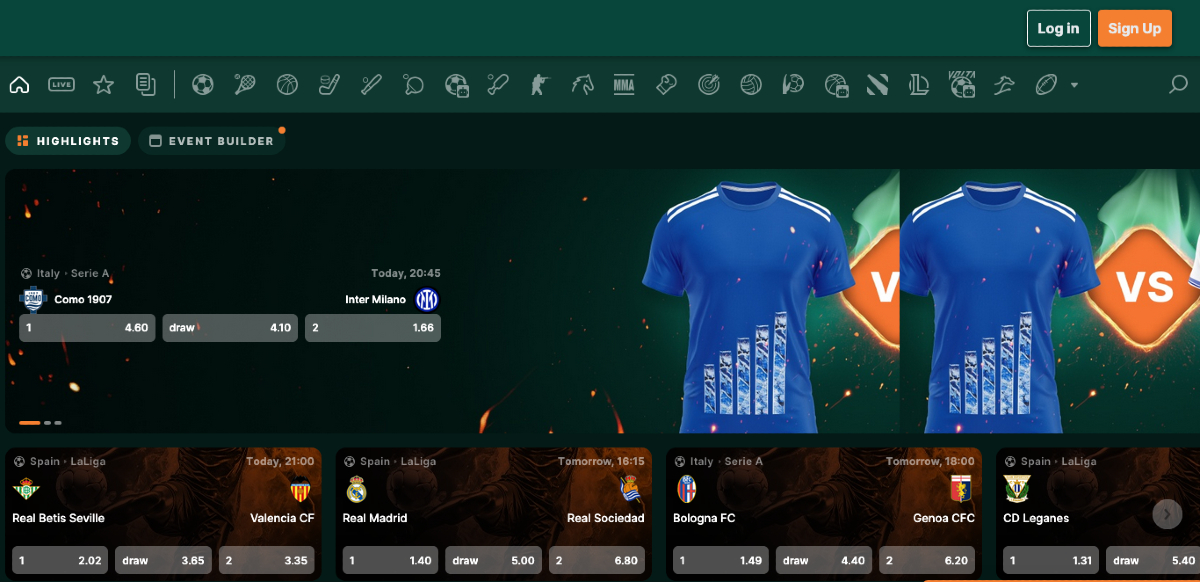The width and height of the screenshot is (1200, 582).
Task: Pick Real Sociedad at 6.80
Action: (597, 560)
